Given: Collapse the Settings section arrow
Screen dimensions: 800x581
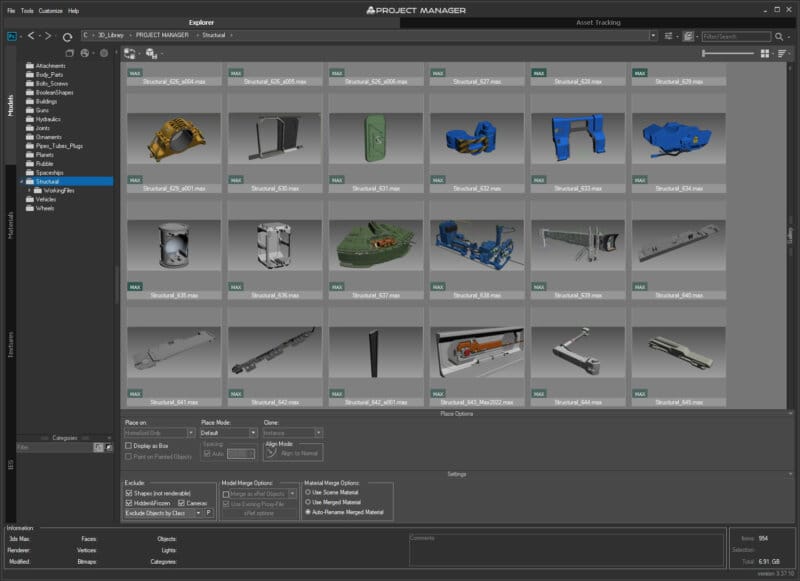Looking at the screenshot, I should [x=790, y=474].
